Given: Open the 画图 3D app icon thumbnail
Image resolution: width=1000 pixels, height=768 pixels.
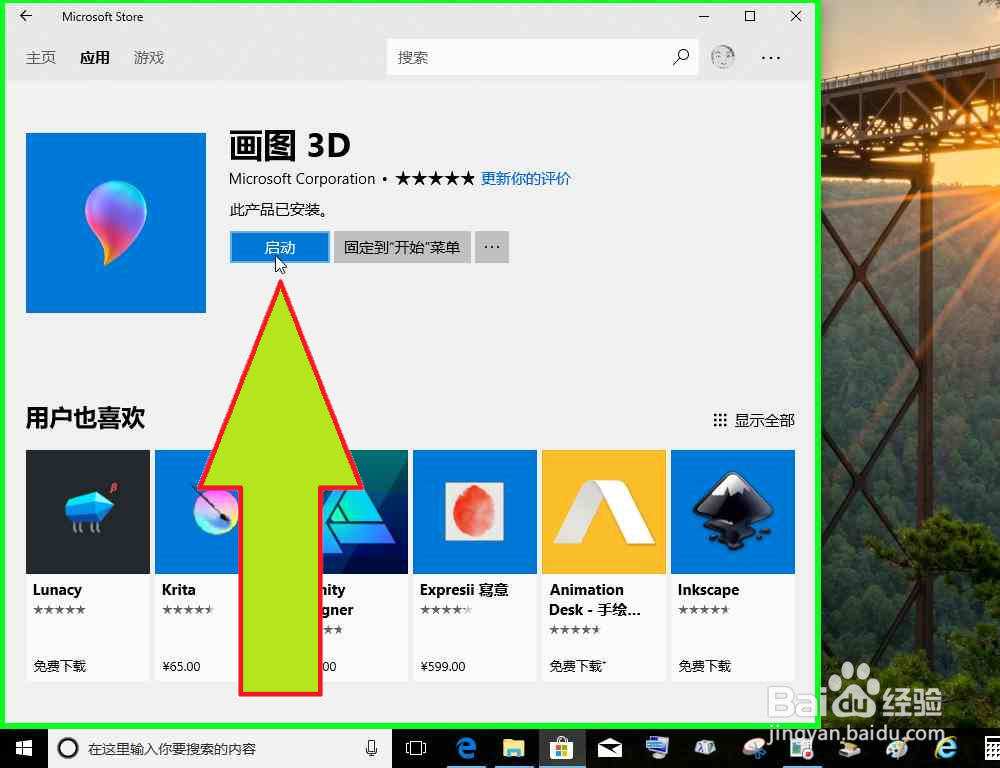Looking at the screenshot, I should tap(115, 222).
